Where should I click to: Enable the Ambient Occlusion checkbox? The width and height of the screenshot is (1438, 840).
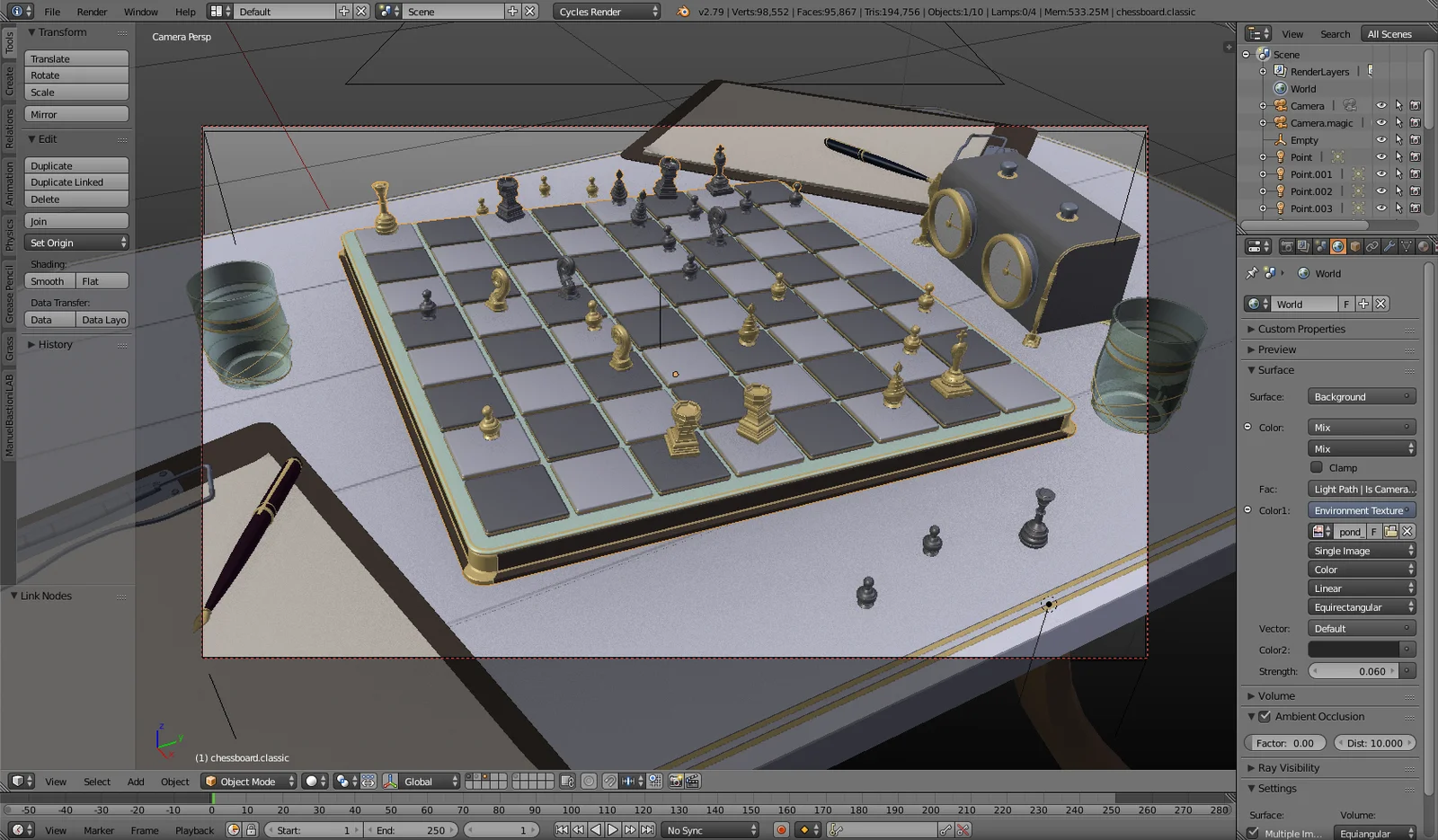click(x=1265, y=716)
